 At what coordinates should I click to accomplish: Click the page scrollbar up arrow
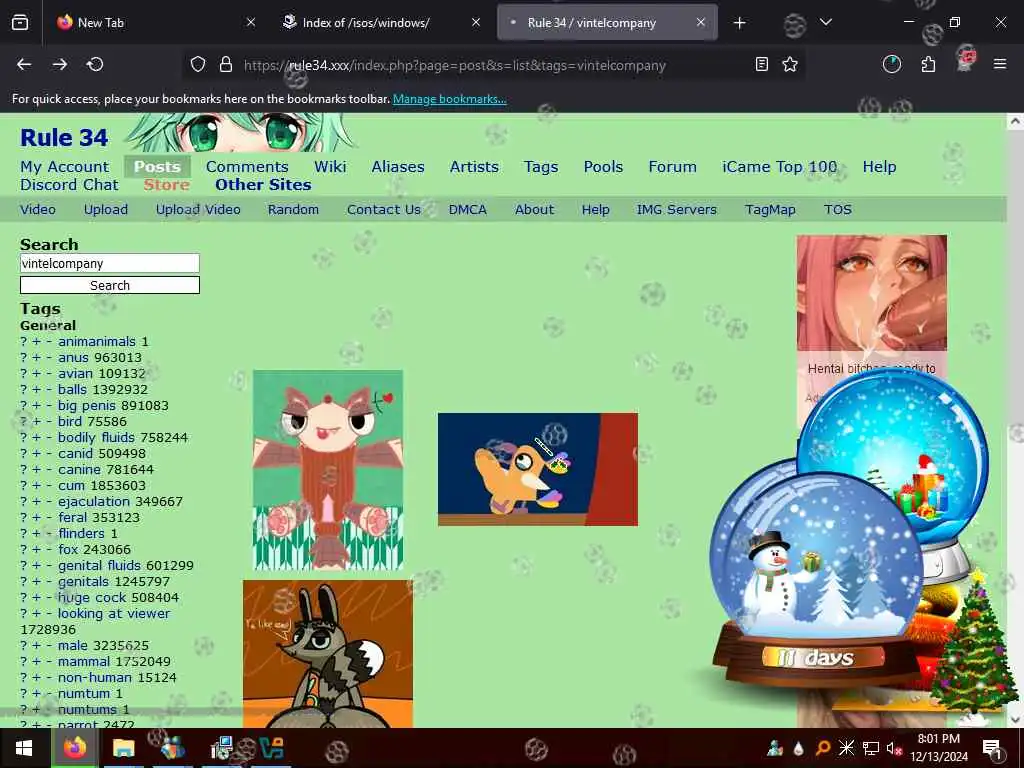point(1015,121)
